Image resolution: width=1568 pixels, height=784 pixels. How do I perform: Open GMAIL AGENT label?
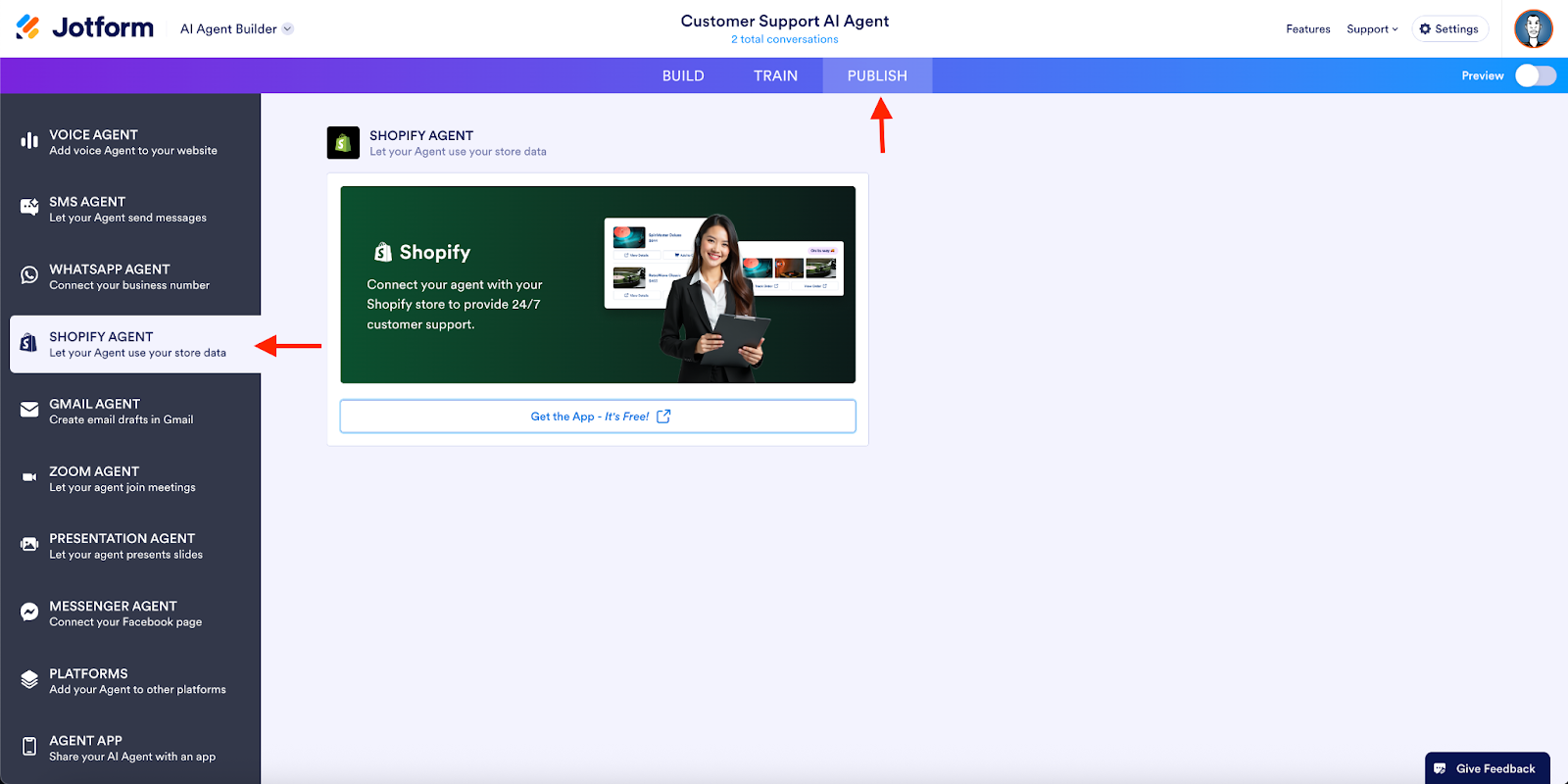(x=95, y=404)
